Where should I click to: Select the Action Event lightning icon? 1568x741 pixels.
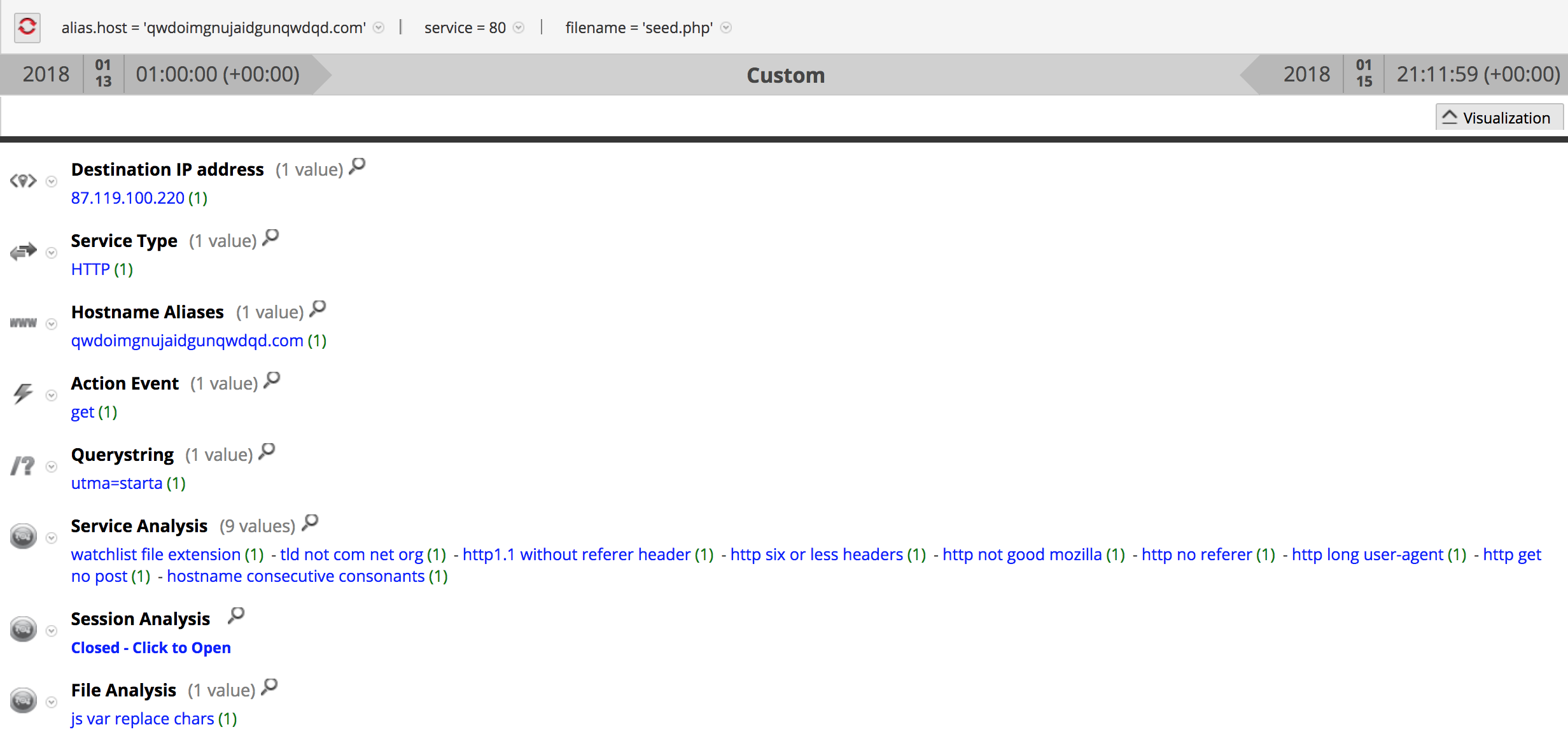point(23,394)
